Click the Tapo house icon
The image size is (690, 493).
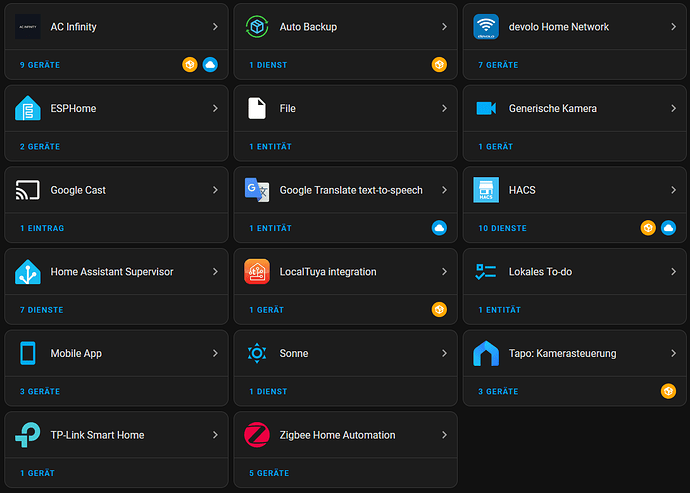point(486,353)
